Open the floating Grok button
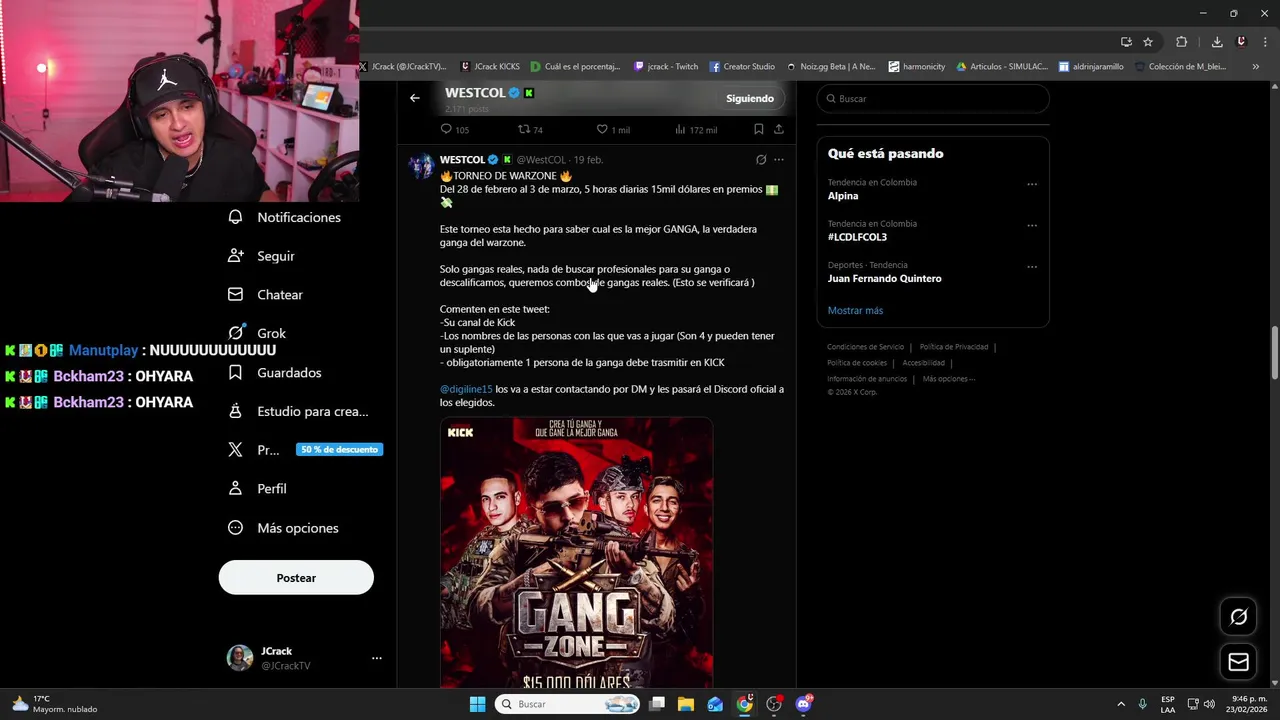 pyautogui.click(x=1238, y=617)
